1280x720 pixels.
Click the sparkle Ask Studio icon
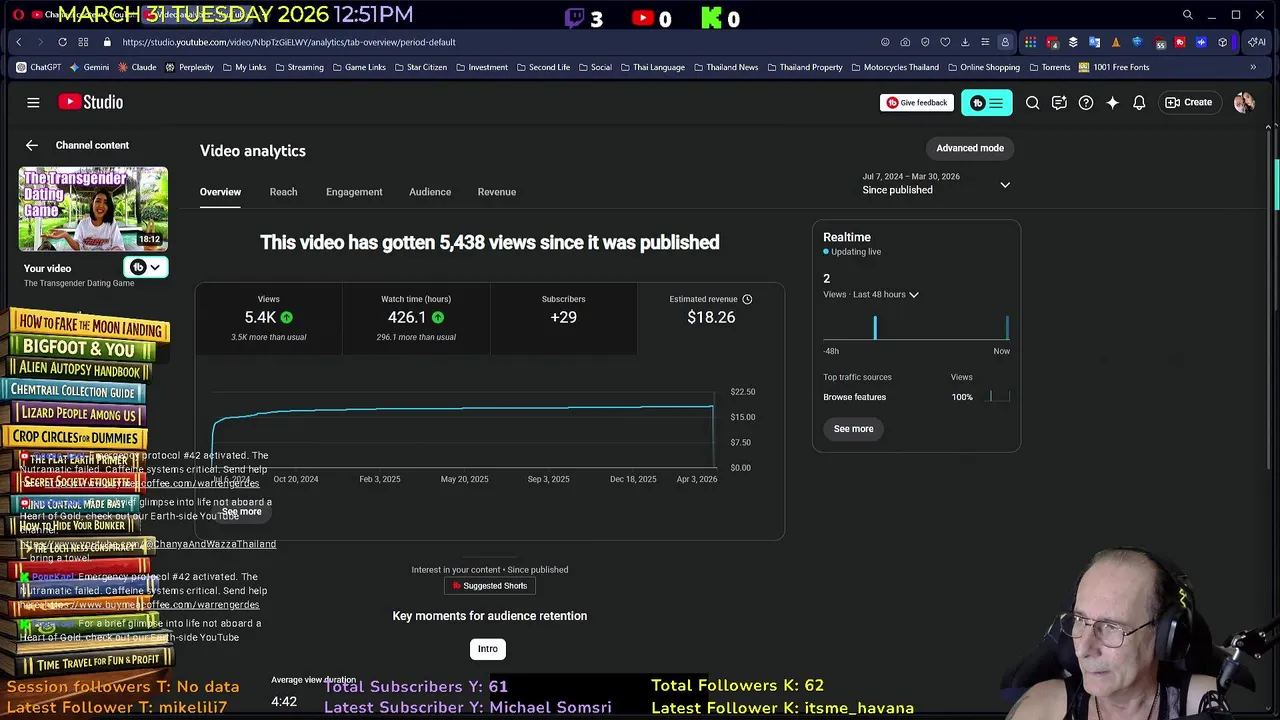point(1112,102)
